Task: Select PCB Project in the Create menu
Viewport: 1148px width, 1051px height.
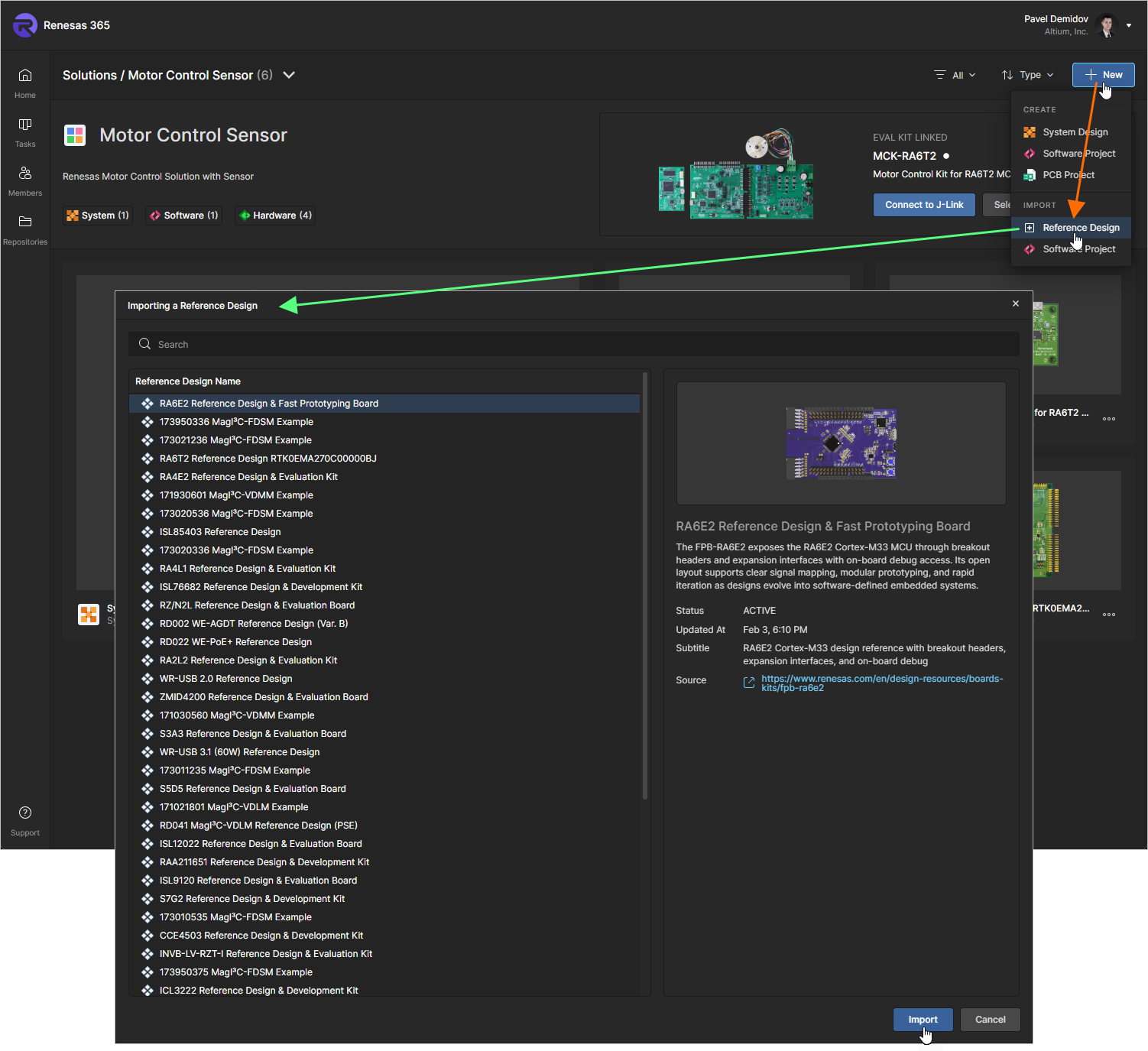Action: coord(1068,175)
